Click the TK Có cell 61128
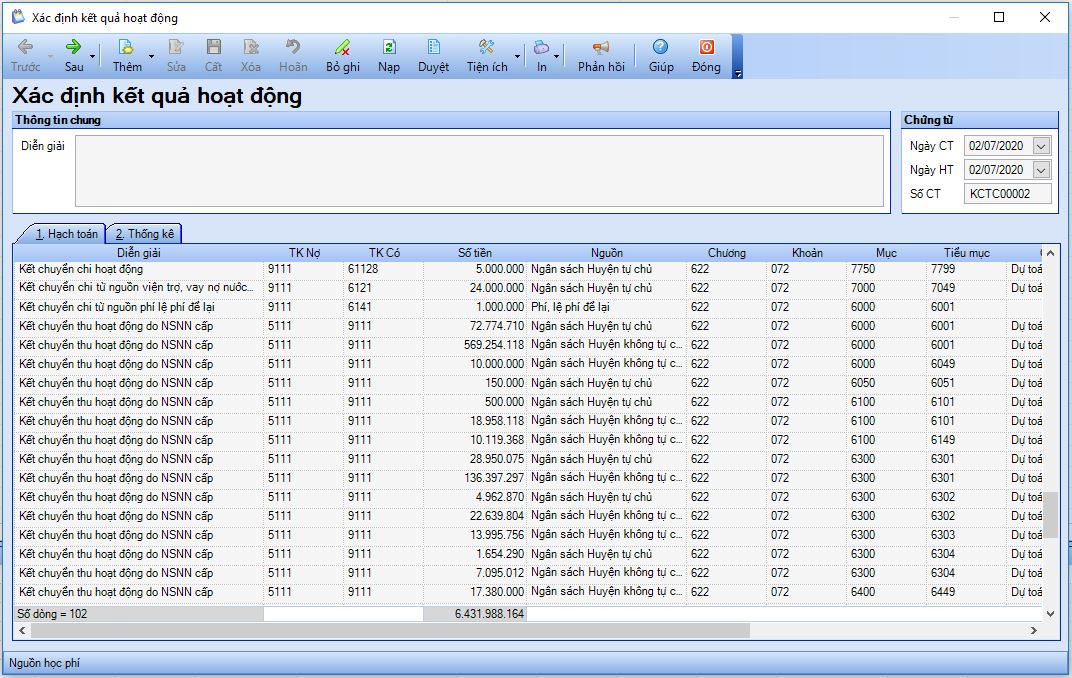Viewport: 1072px width, 678px height. 384,269
